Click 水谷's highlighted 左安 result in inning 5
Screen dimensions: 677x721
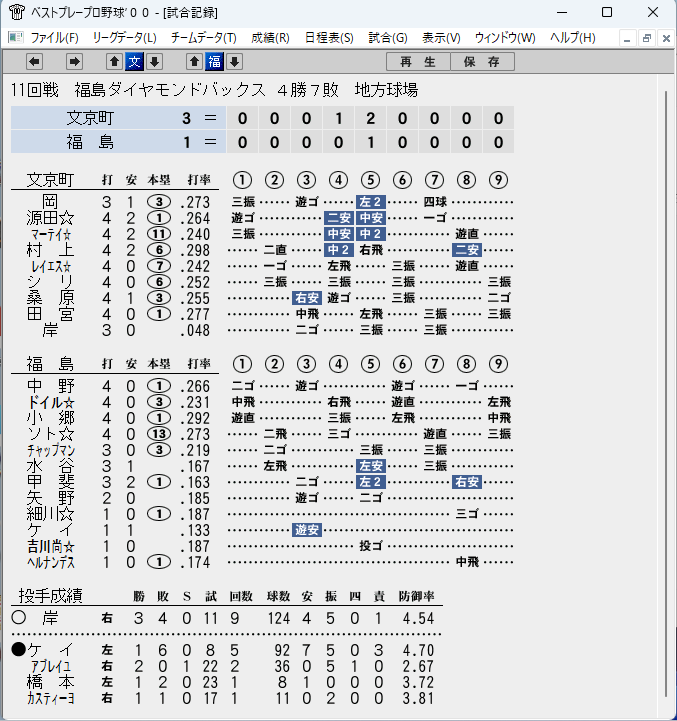371,466
